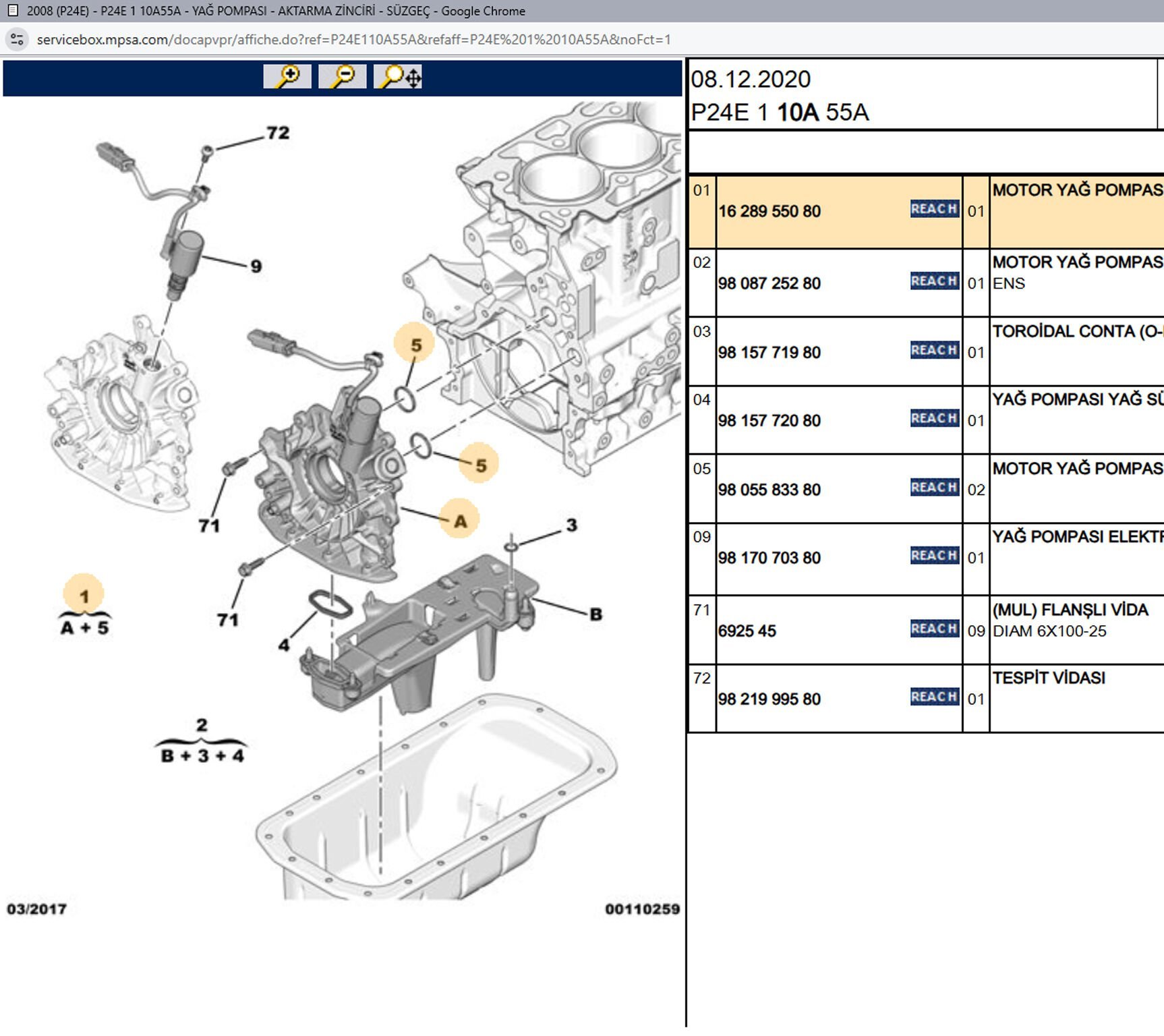The width and height of the screenshot is (1164, 1036).
Task: Click highlighted callout 1 on the diagram
Action: pyautogui.click(x=84, y=596)
